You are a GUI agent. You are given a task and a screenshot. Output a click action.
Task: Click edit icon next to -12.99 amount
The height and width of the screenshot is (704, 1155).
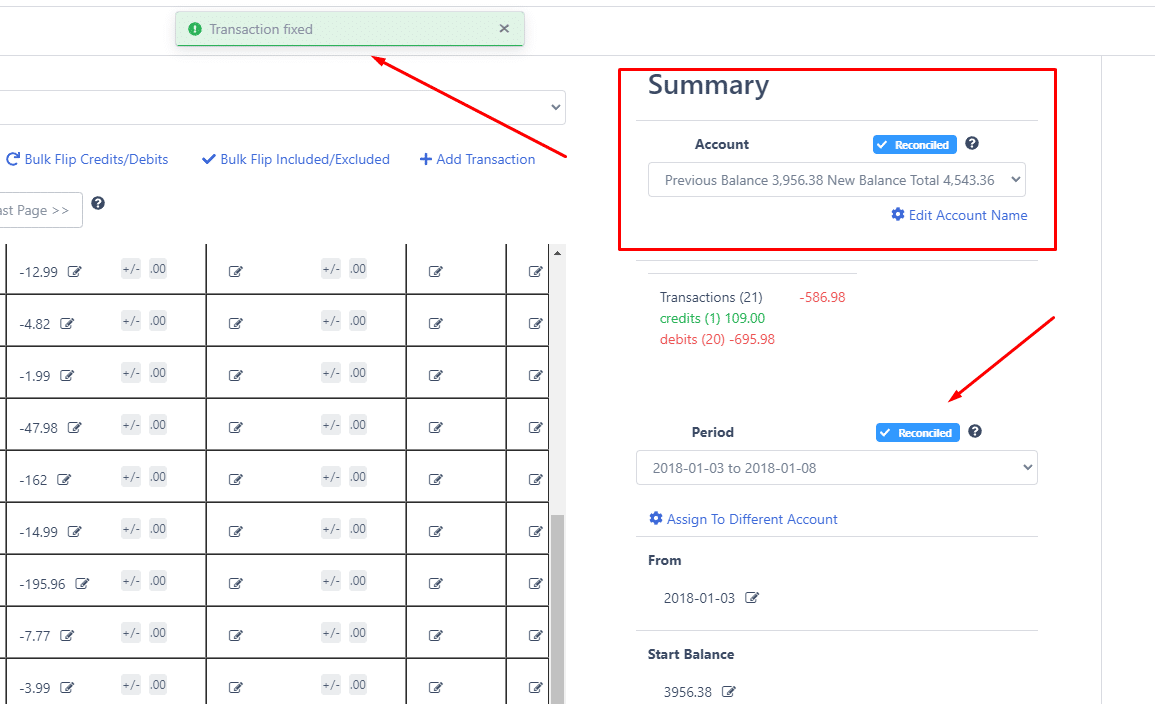pos(75,271)
